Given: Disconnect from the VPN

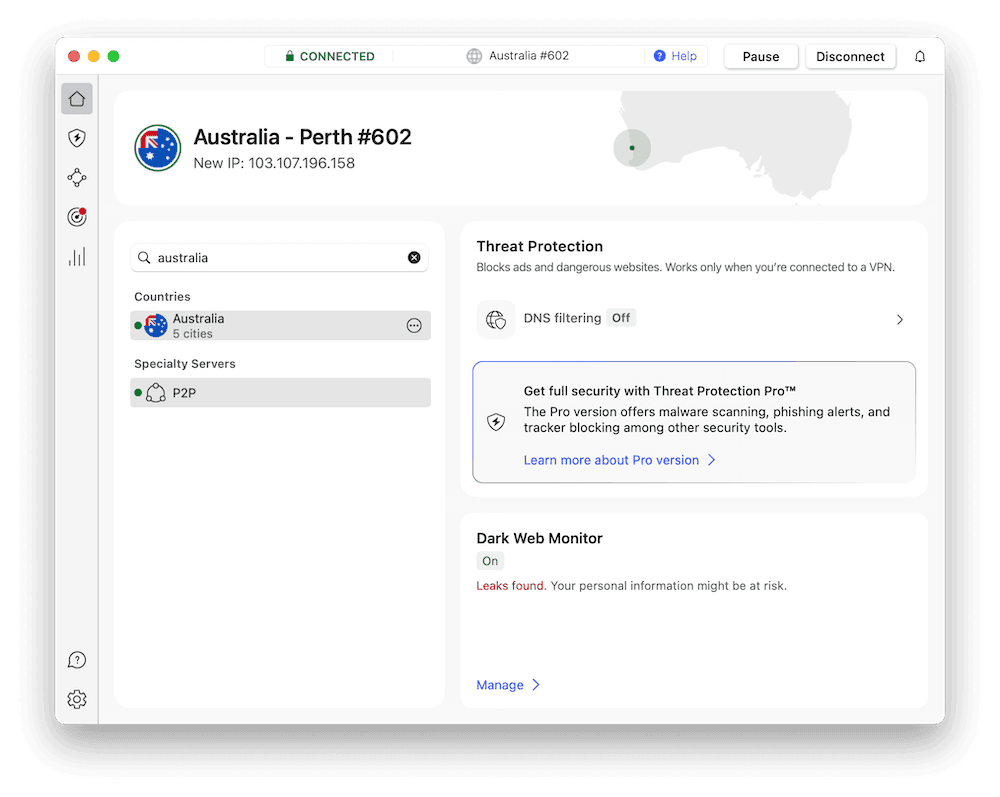Looking at the screenshot, I should (x=850, y=56).
